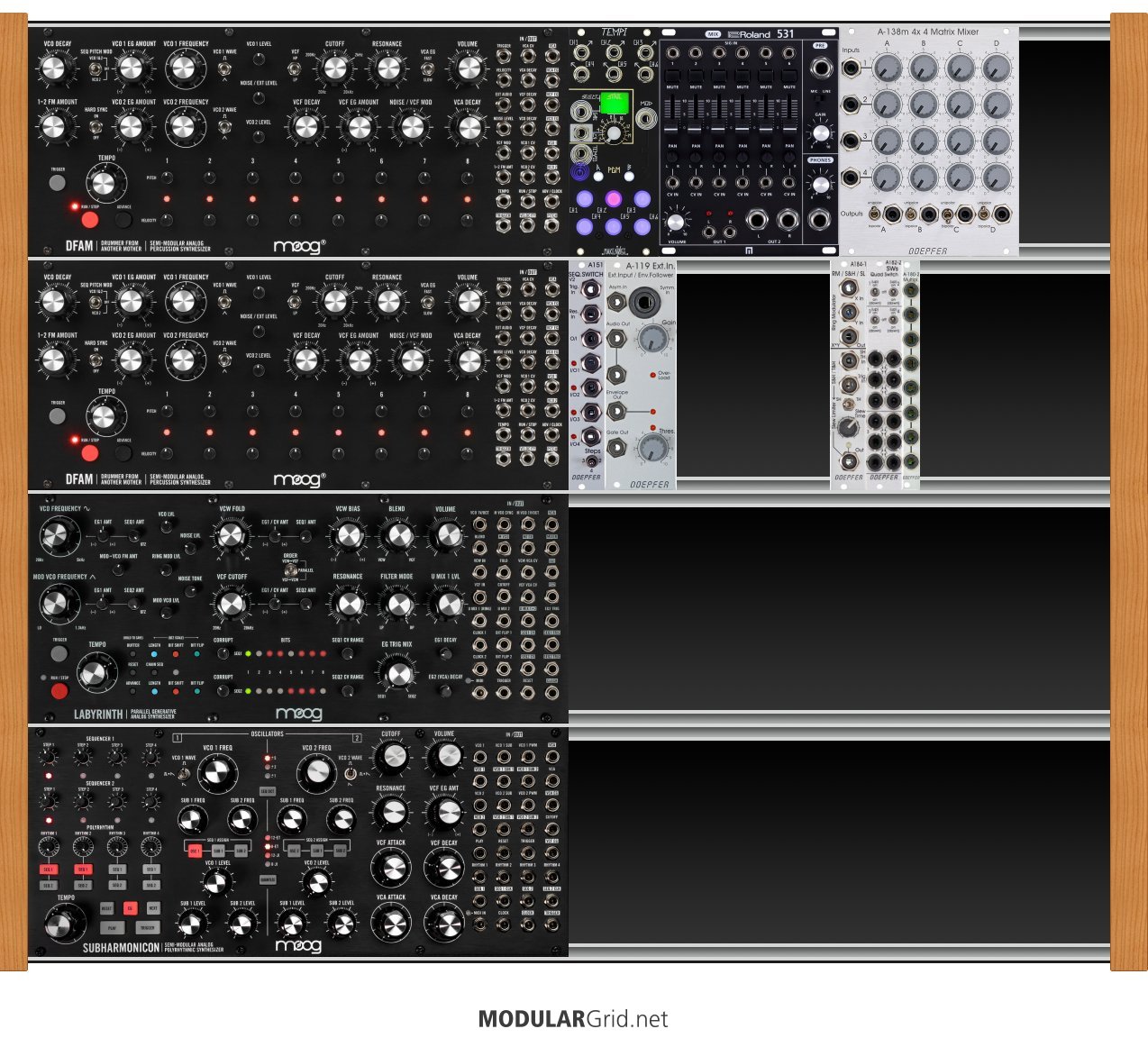Click A-184-1 slew limiter Out jack

(x=848, y=460)
